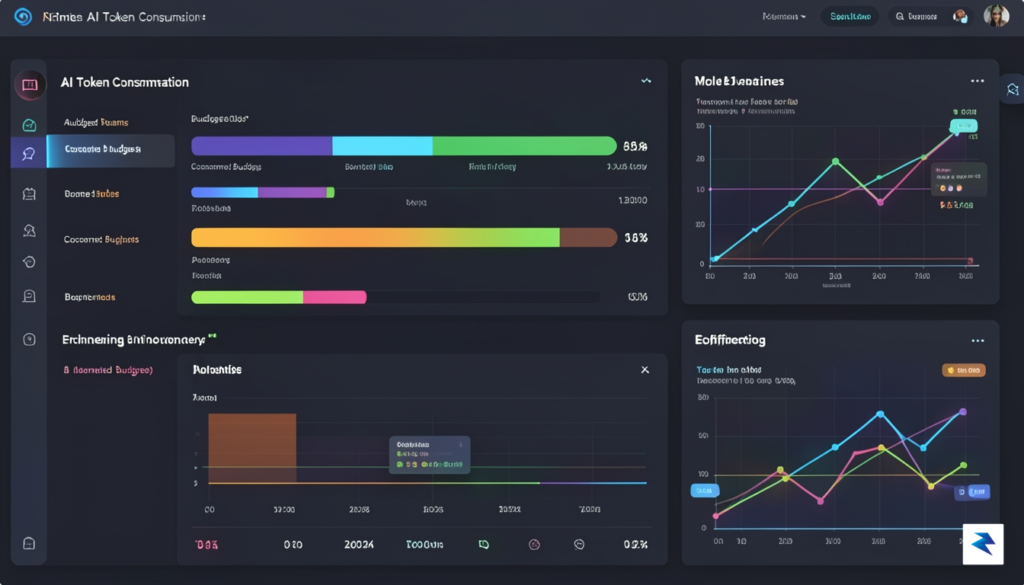The image size is (1024, 585).
Task: Open the green gauge icon in the sidebar
Action: (29, 125)
